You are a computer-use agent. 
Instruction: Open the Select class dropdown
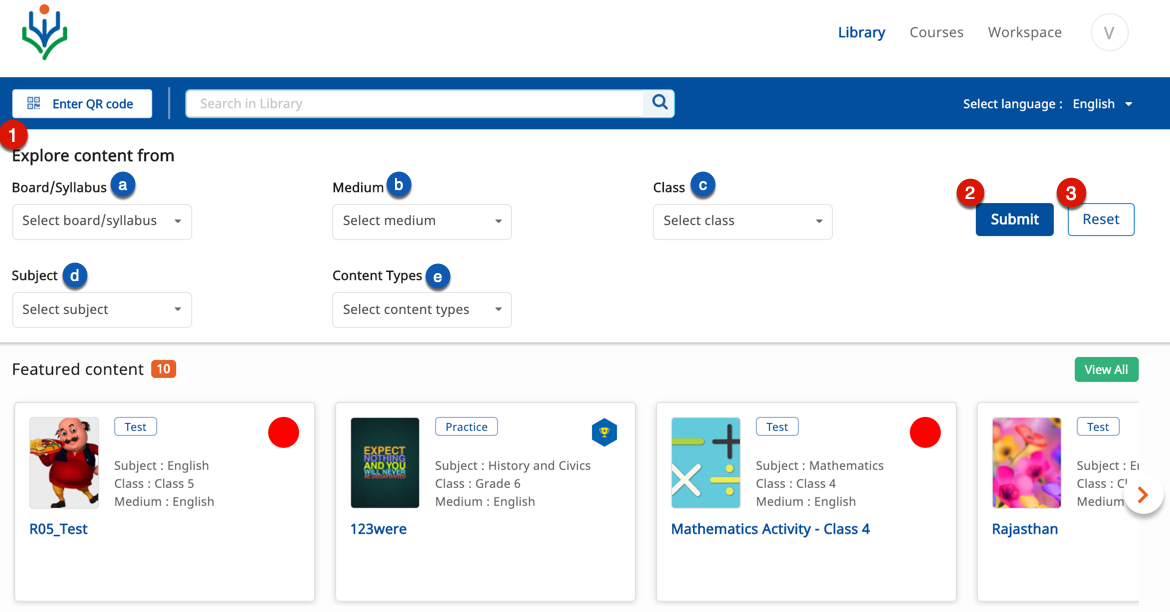click(x=742, y=221)
